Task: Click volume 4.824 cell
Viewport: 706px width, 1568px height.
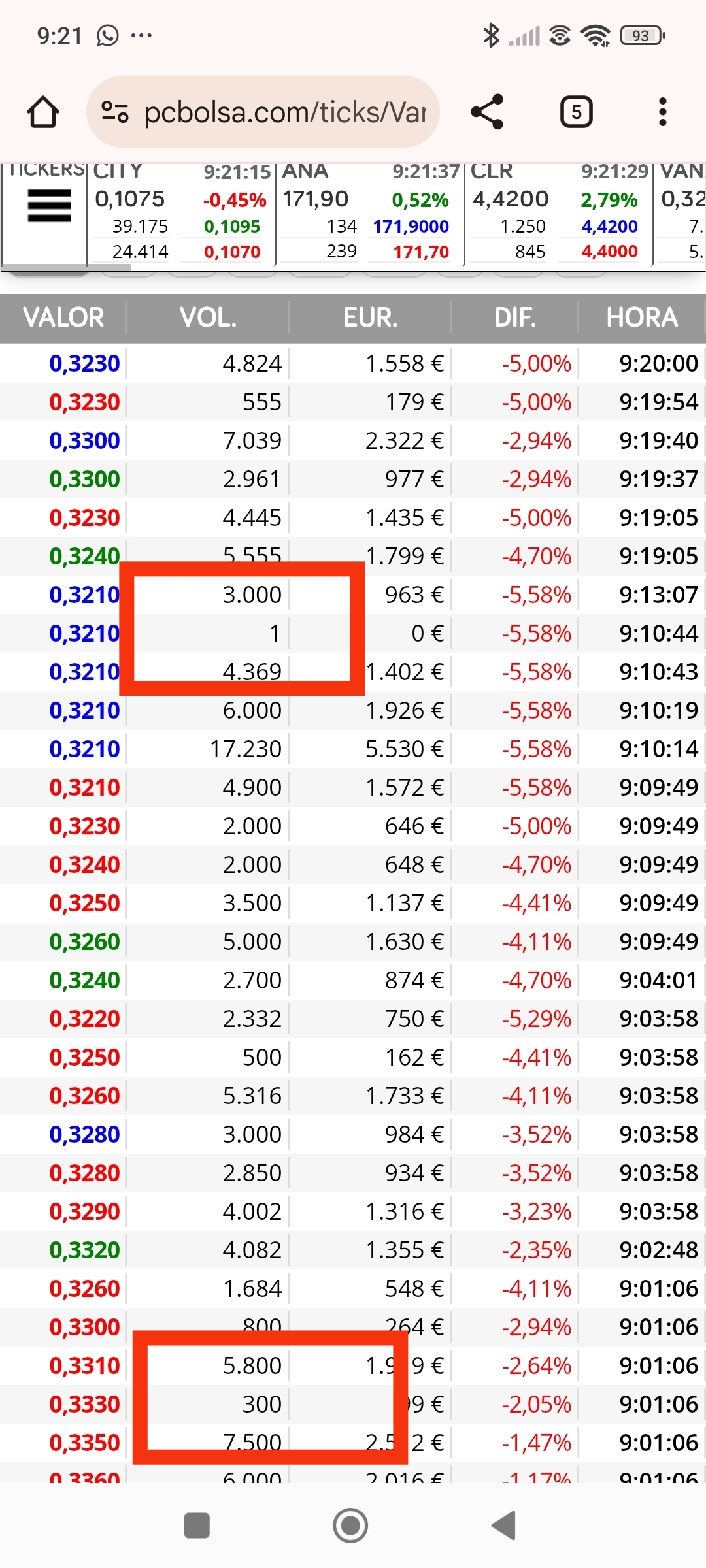Action: 252,363
